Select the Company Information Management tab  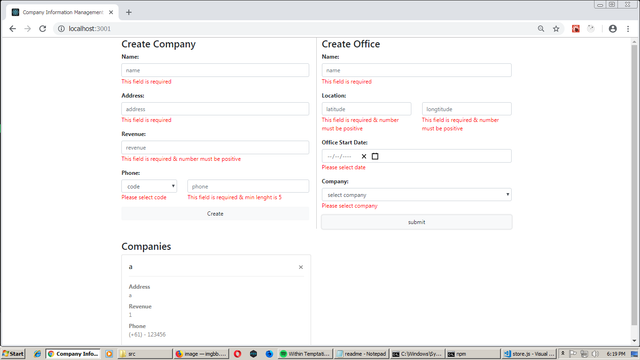click(x=62, y=12)
